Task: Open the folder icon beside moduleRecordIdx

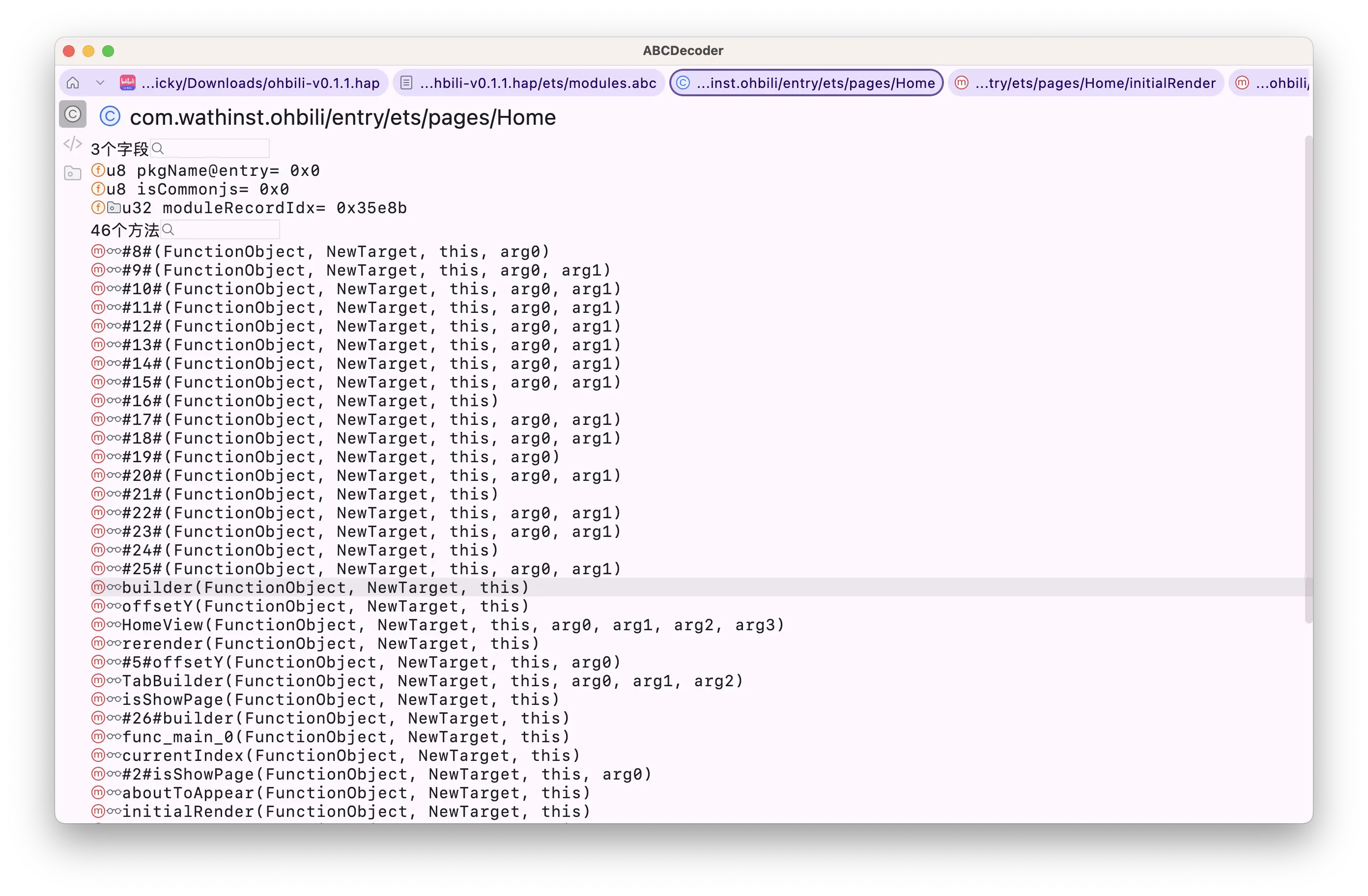Action: [114, 207]
